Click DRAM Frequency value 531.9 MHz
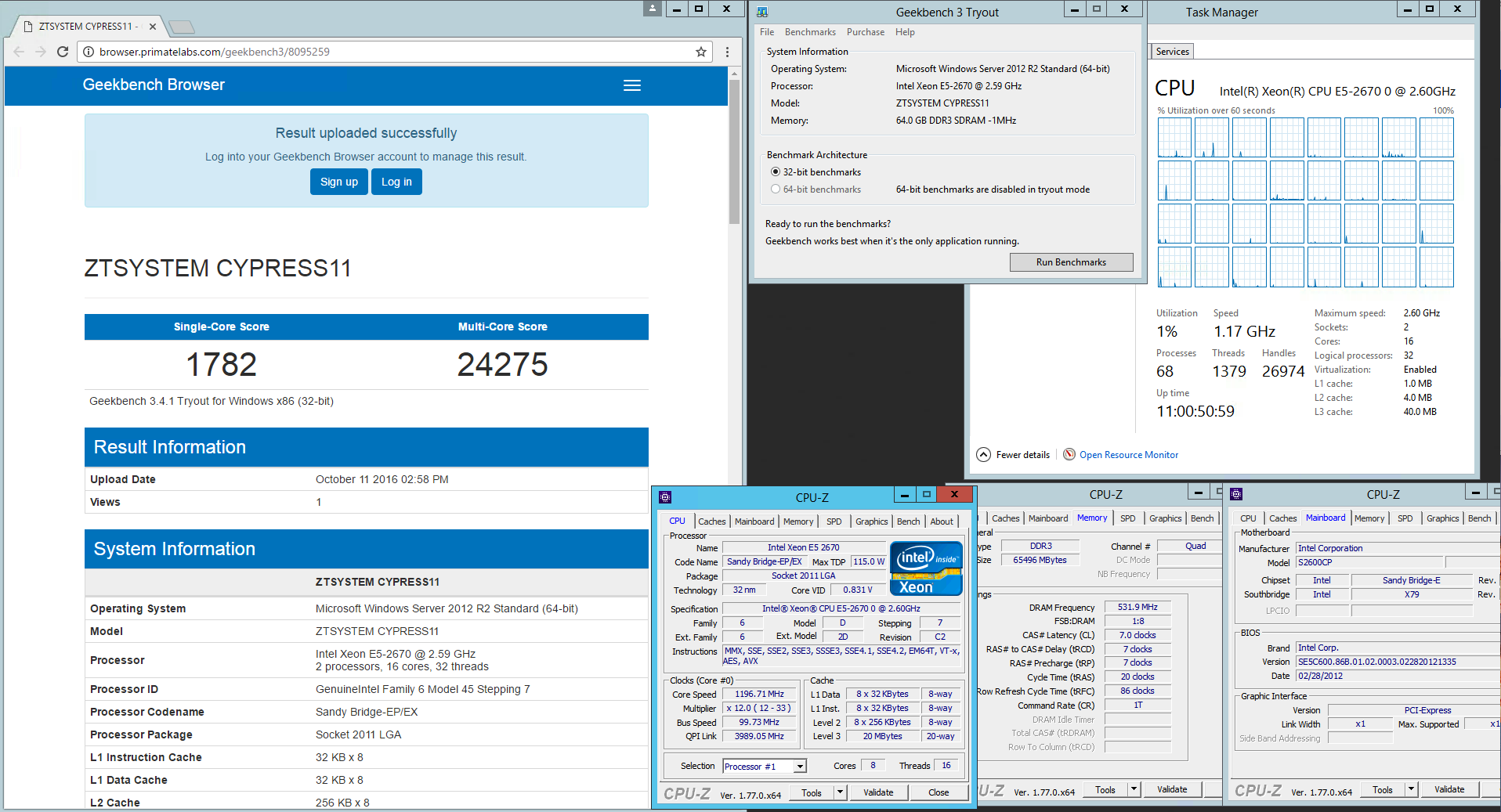 (x=1138, y=607)
